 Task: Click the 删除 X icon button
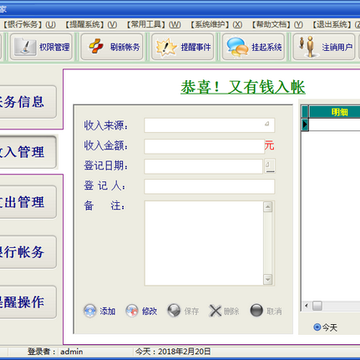point(224,311)
